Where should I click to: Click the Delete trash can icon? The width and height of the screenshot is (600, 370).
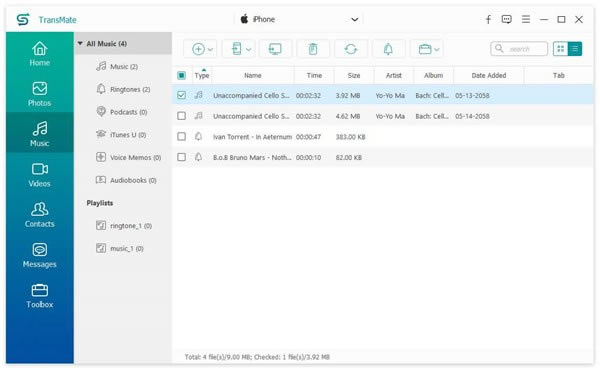pyautogui.click(x=313, y=49)
